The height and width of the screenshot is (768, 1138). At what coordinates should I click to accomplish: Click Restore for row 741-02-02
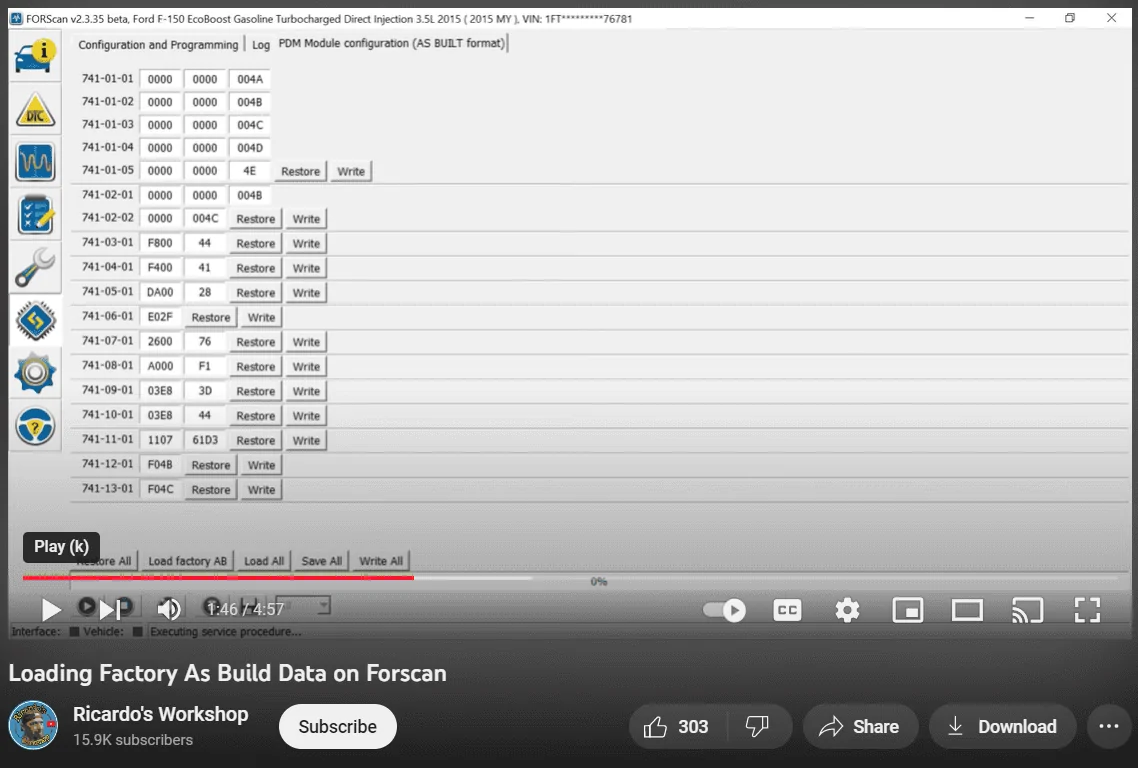coord(255,219)
